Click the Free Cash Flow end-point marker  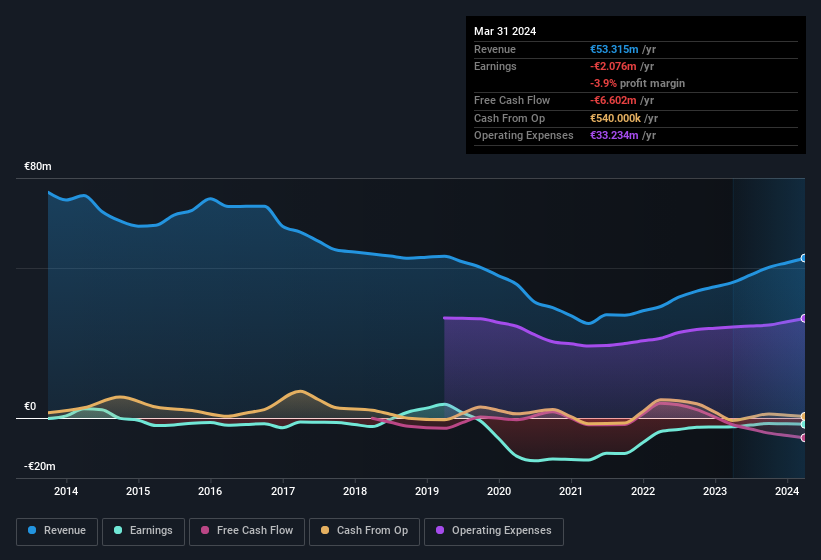click(804, 438)
